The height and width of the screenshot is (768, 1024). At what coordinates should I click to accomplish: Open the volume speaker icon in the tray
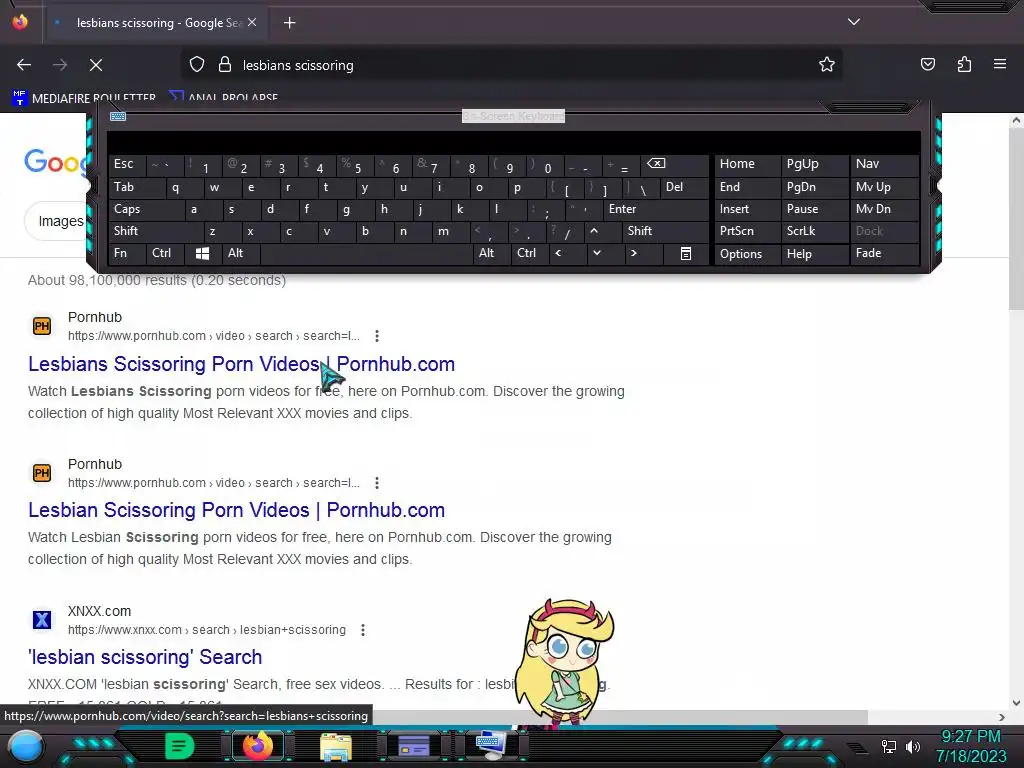click(x=913, y=746)
